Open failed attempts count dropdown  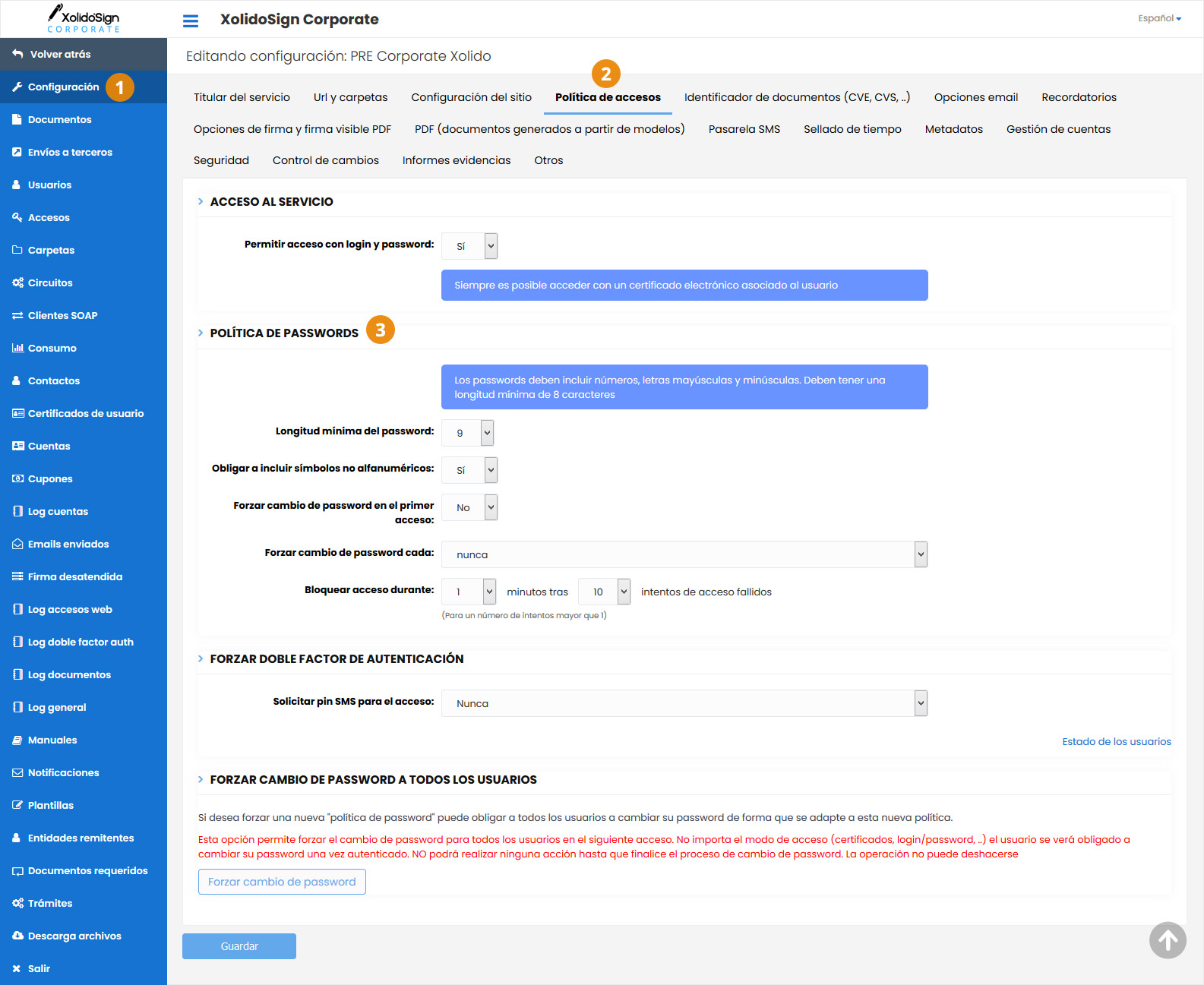click(605, 592)
